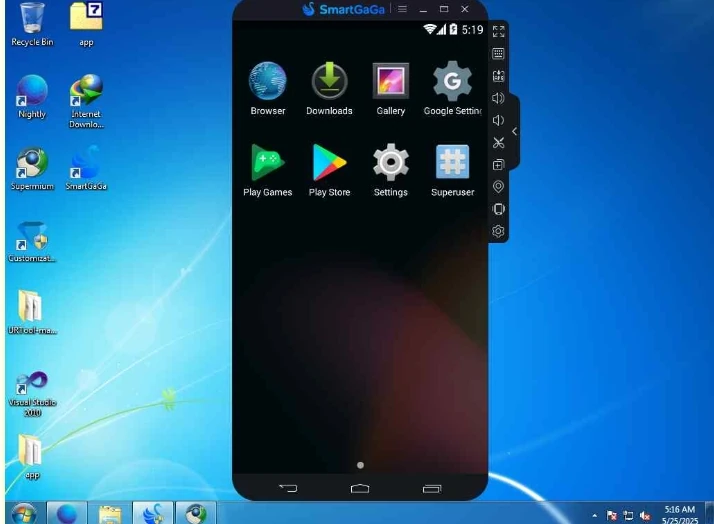Click the scissors screenshot icon
The height and width of the screenshot is (524, 714).
499,142
